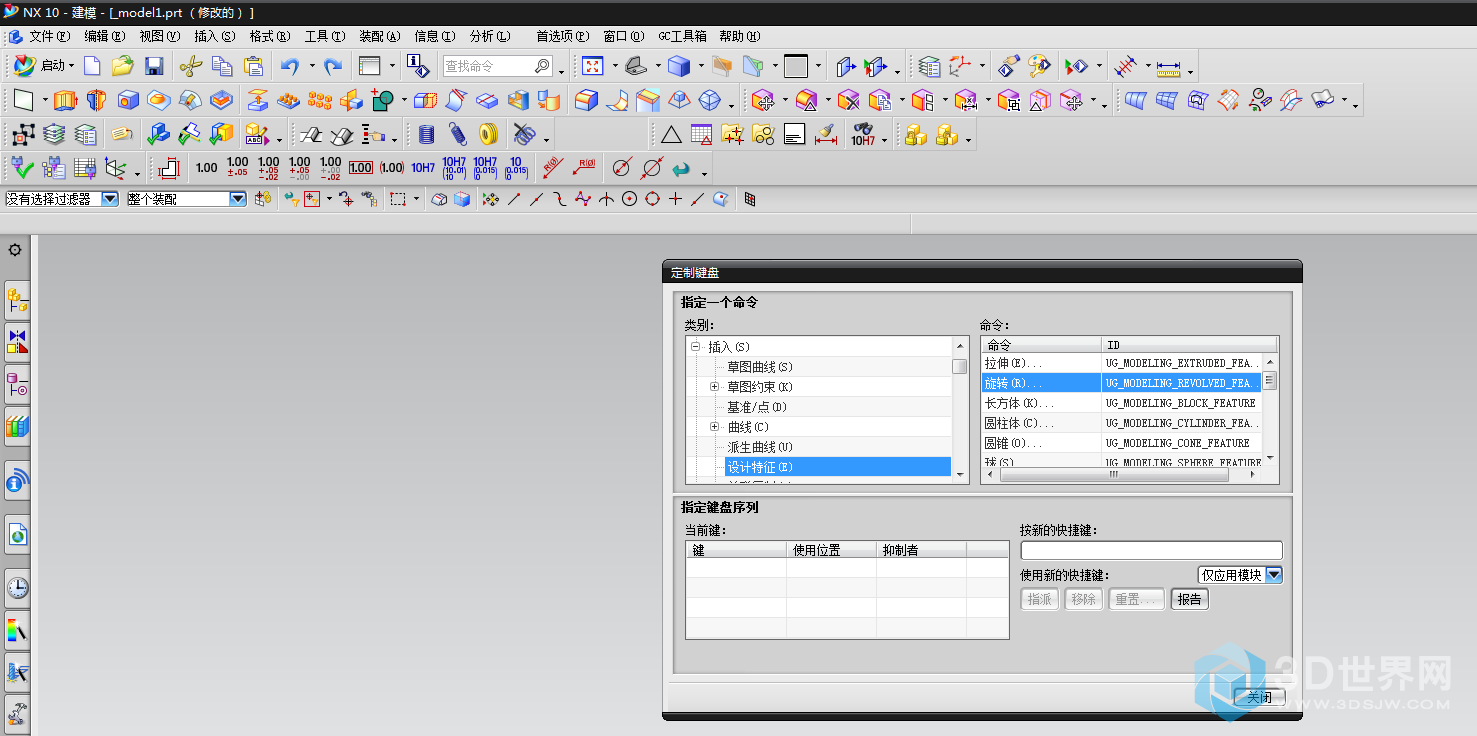Open the undo history dropdown arrow

311,66
